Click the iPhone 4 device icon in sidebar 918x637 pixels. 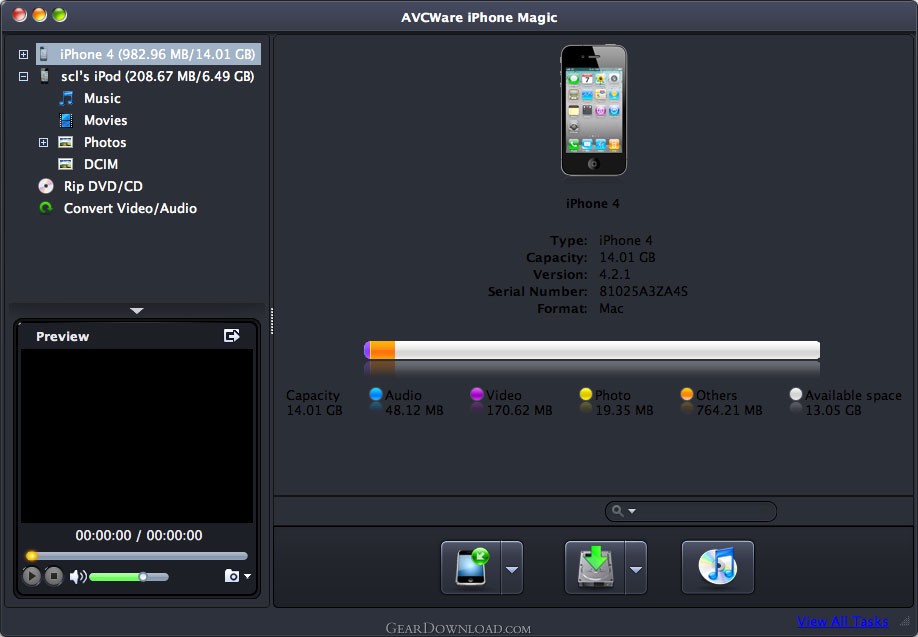[43, 54]
